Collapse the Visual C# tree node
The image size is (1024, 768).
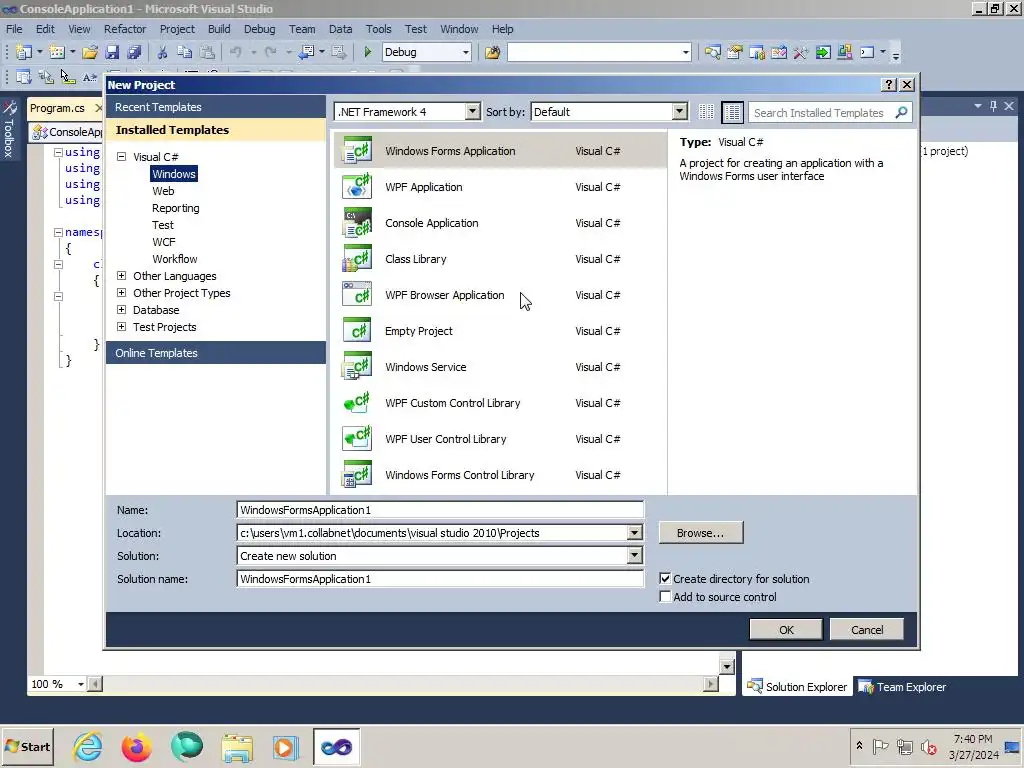coord(121,157)
